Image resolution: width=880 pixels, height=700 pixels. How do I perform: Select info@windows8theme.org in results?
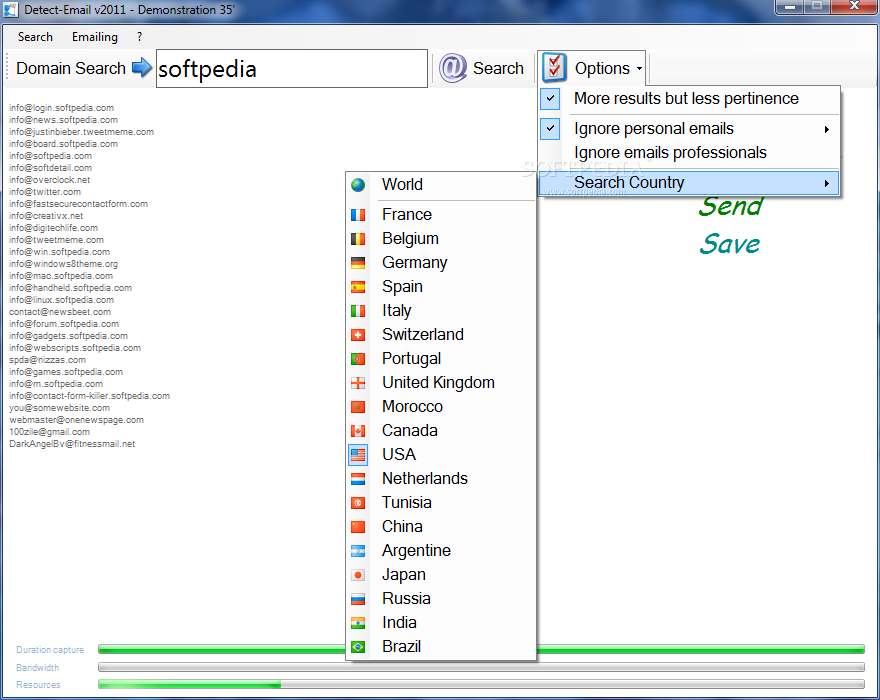pyautogui.click(x=63, y=264)
